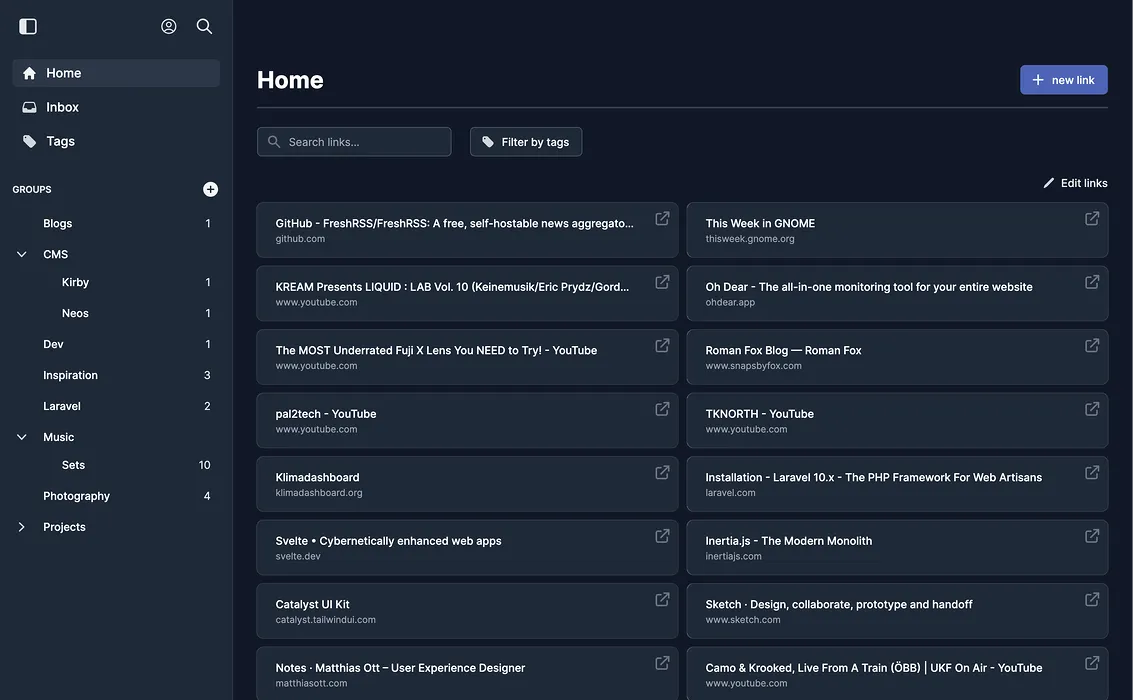
Task: Open the Catalyst UI Kit card
Action: coord(468,612)
